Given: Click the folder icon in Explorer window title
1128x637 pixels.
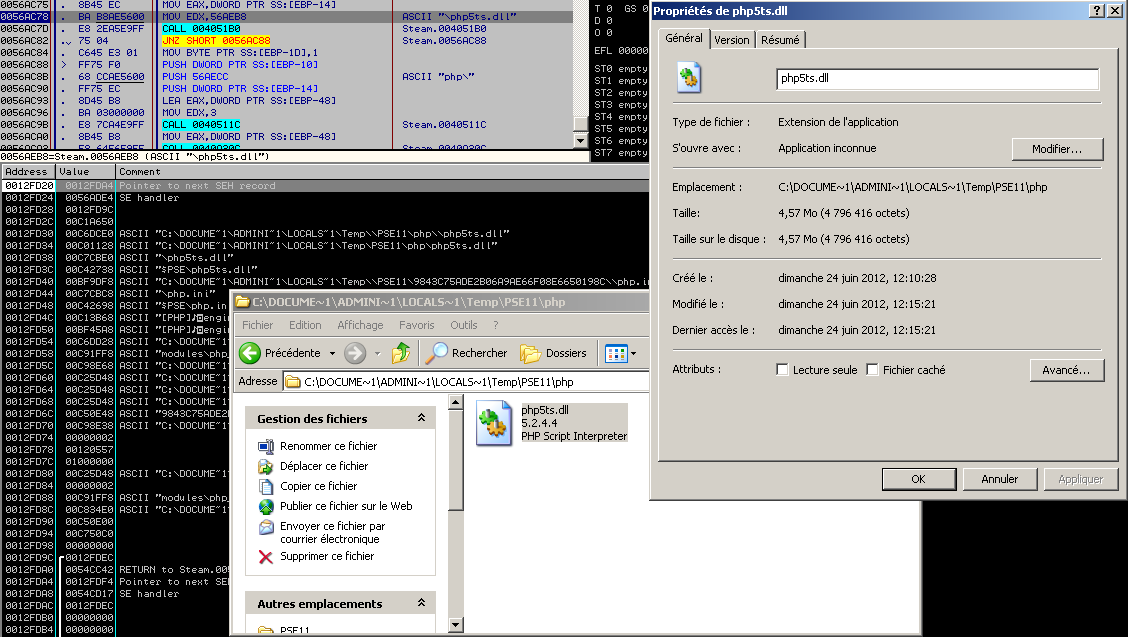Looking at the screenshot, I should pyautogui.click(x=242, y=302).
